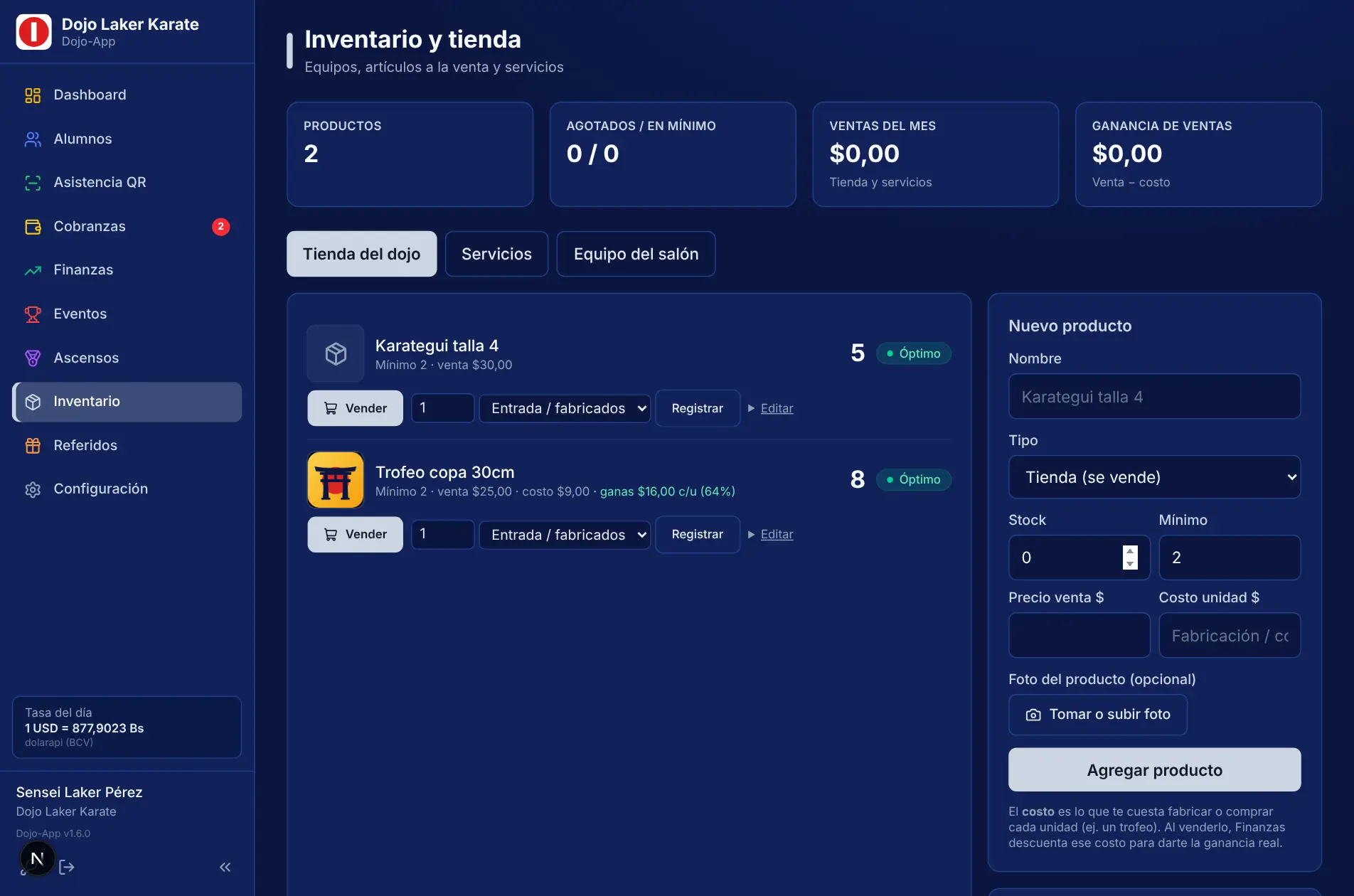Click ganas $16,00 c/u (64%) text
This screenshot has width=1354, height=896.
(x=667, y=492)
